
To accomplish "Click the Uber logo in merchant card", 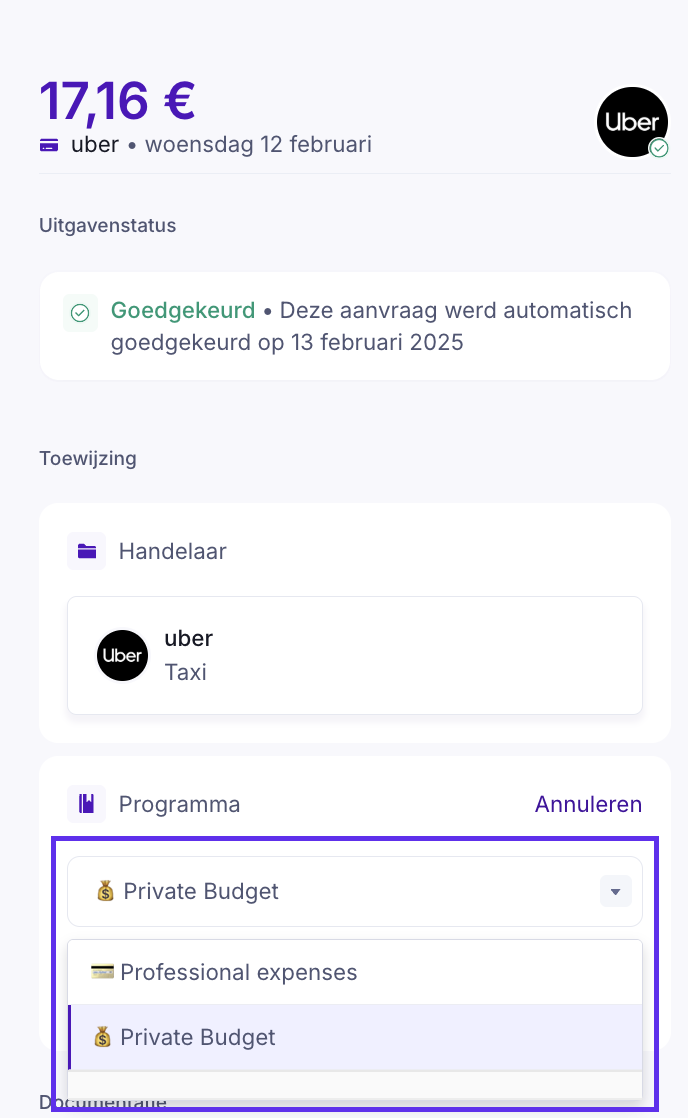I will point(122,655).
